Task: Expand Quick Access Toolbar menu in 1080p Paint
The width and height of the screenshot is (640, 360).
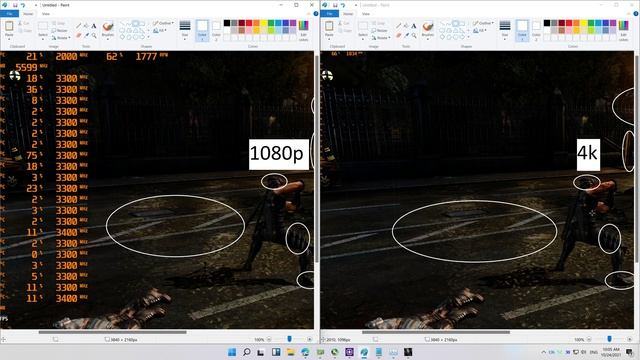Action: pyautogui.click(x=36, y=5)
